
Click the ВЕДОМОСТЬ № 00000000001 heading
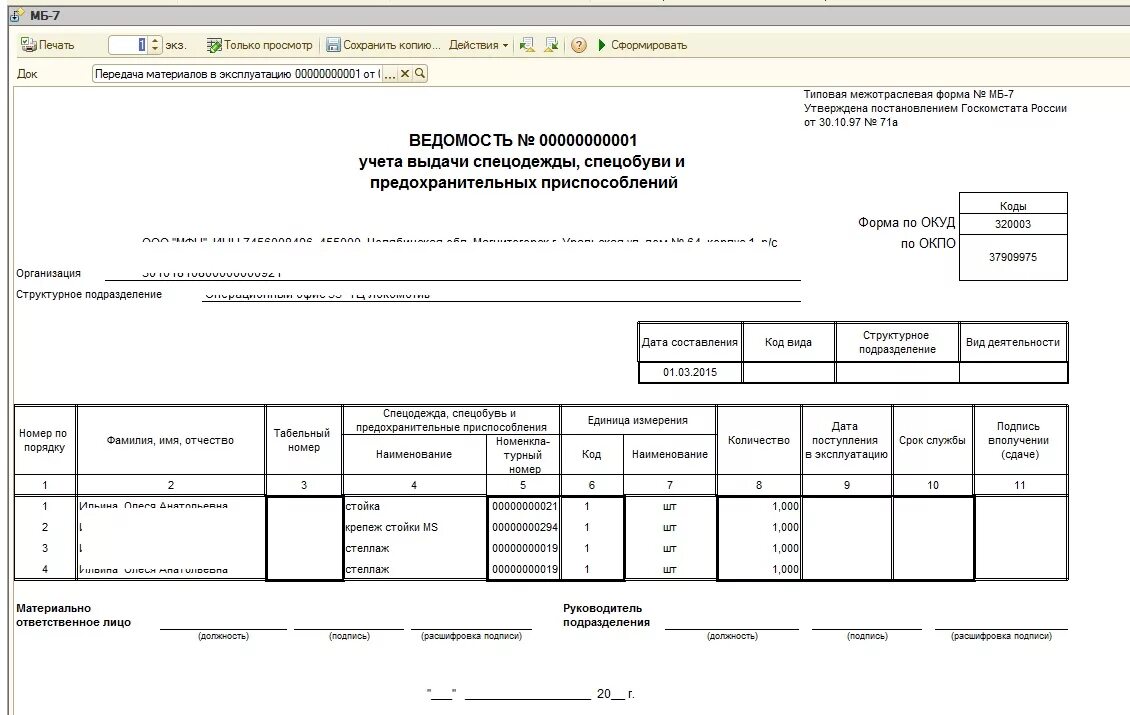(x=523, y=140)
